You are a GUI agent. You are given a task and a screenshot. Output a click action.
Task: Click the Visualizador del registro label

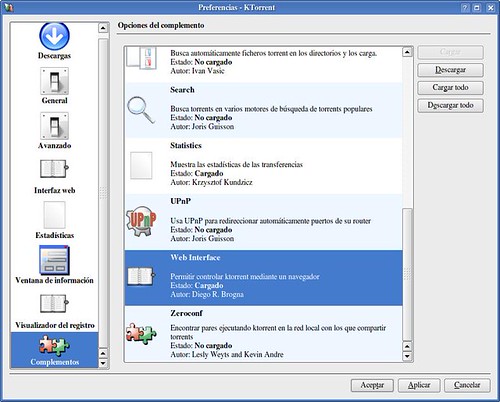(x=54, y=325)
